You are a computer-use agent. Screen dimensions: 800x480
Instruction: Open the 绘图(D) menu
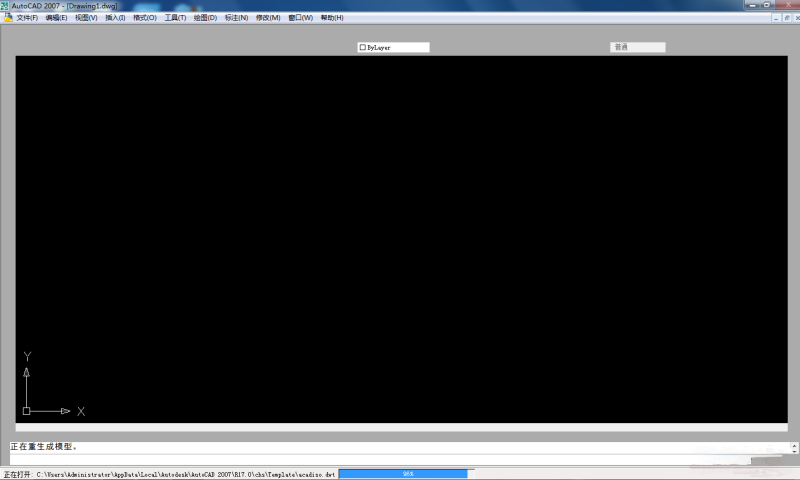[205, 17]
